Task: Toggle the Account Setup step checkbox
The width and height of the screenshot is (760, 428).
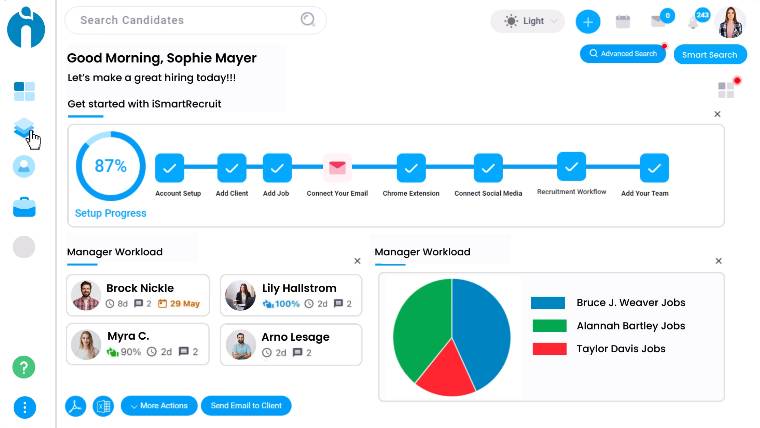Action: 170,168
